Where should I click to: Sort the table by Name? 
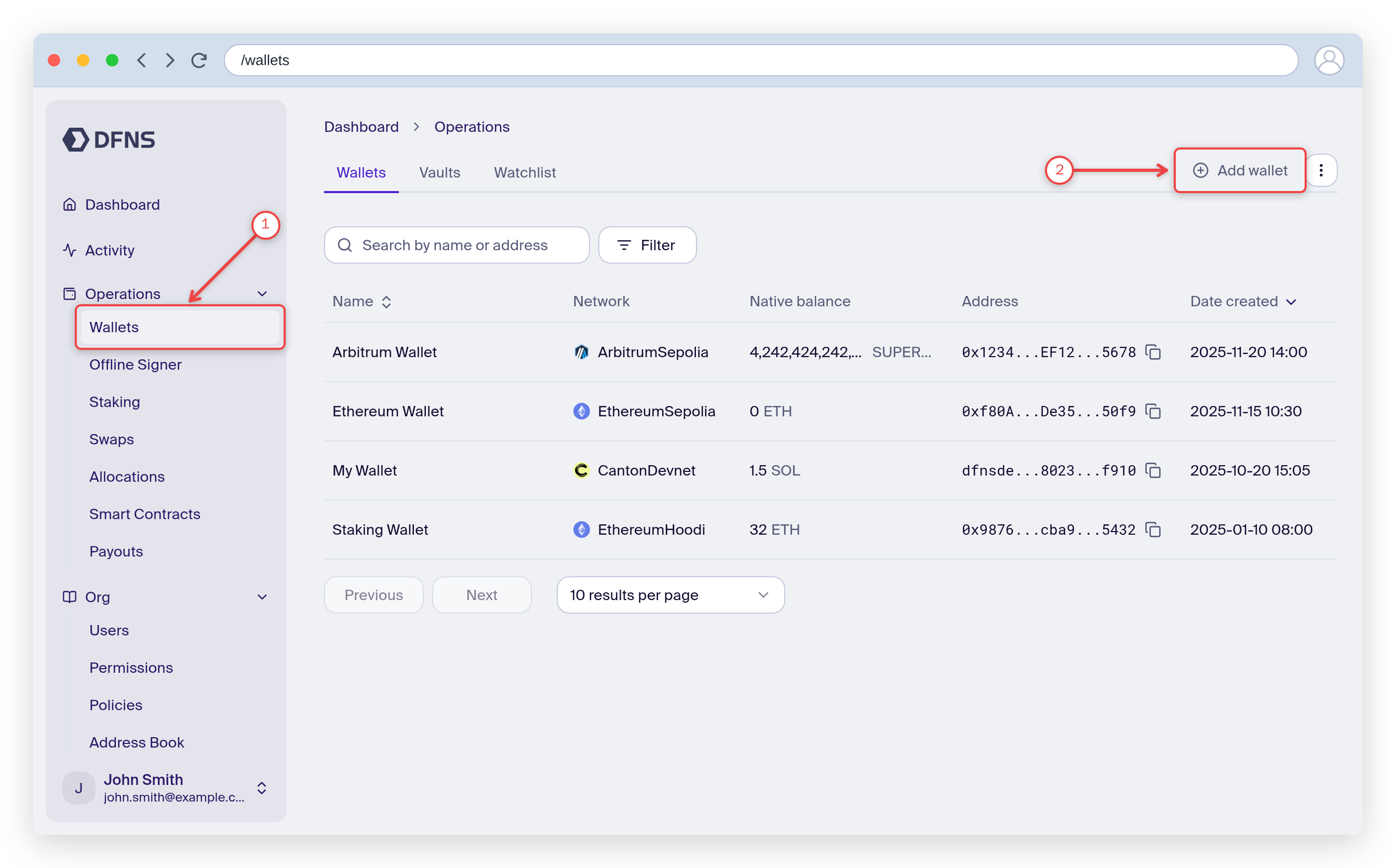[363, 302]
